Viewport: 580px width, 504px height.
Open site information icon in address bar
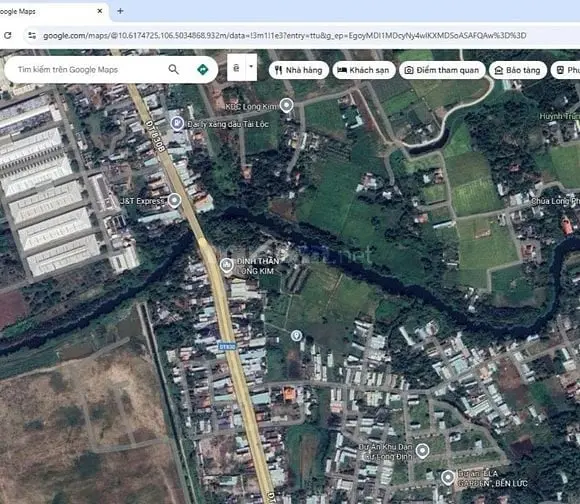tap(32, 35)
